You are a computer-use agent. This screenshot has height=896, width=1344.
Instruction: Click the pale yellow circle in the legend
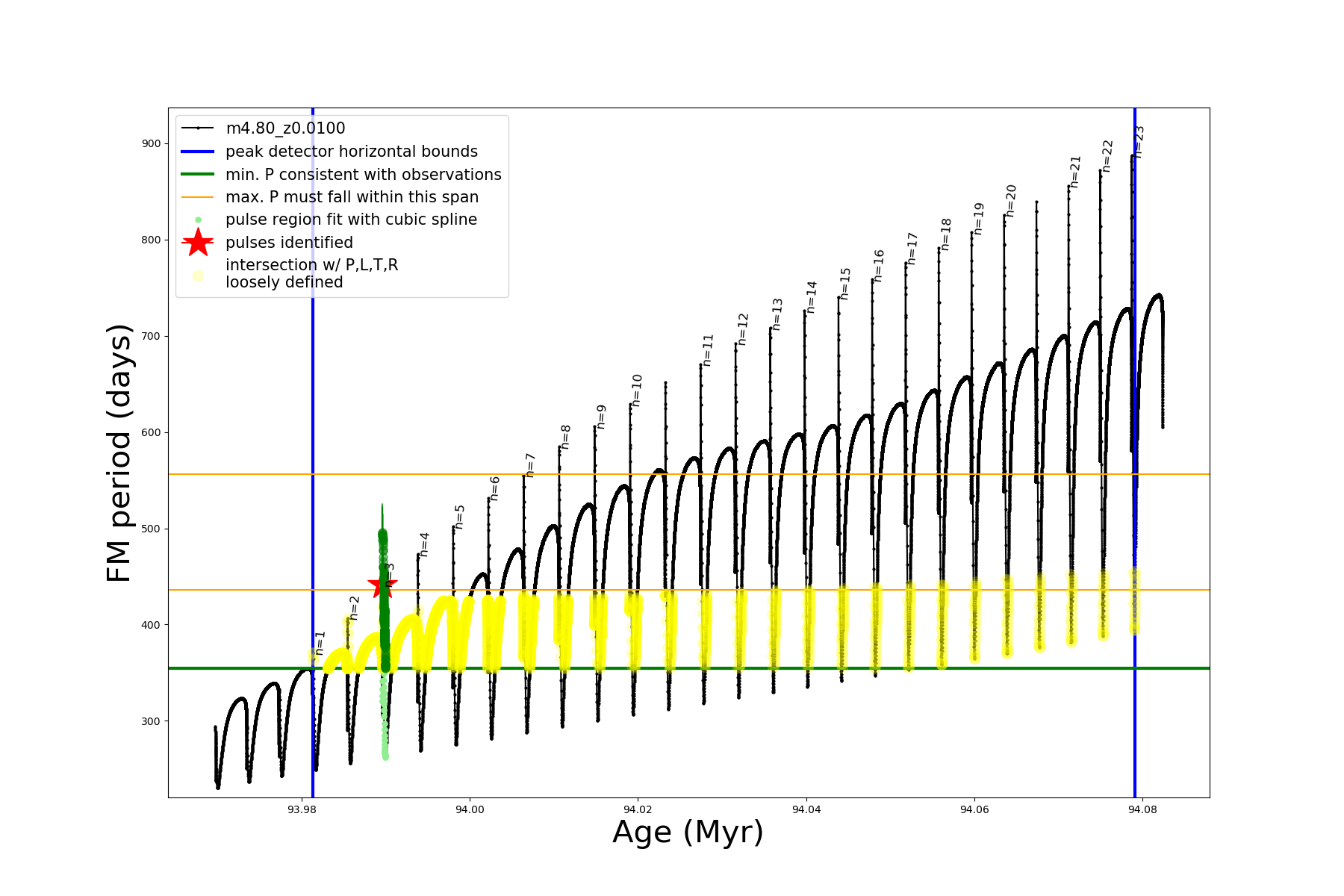[x=198, y=276]
